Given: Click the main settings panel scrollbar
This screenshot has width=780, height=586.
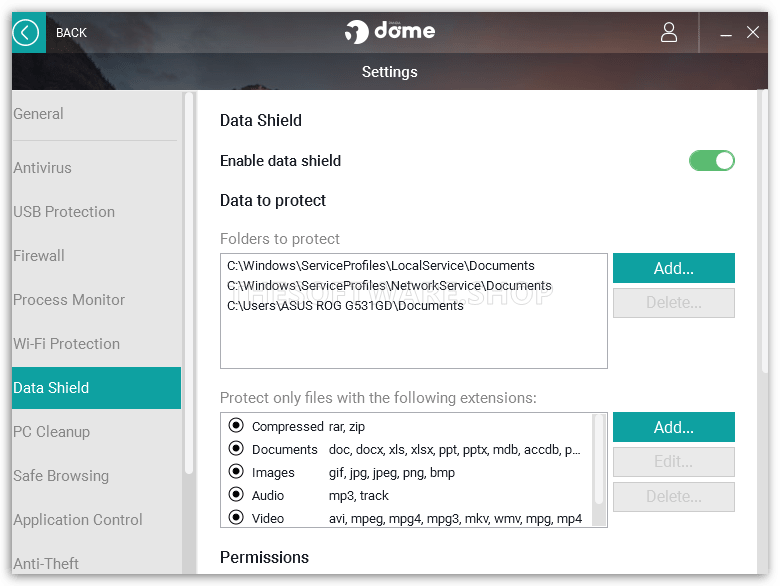Looking at the screenshot, I should click(x=765, y=231).
